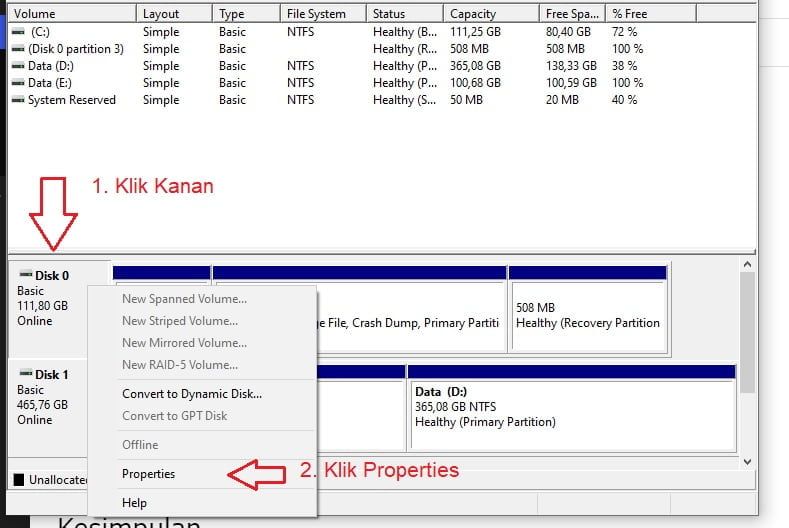This screenshot has height=528, width=789.
Task: Open Help from the context menu
Action: [203, 503]
